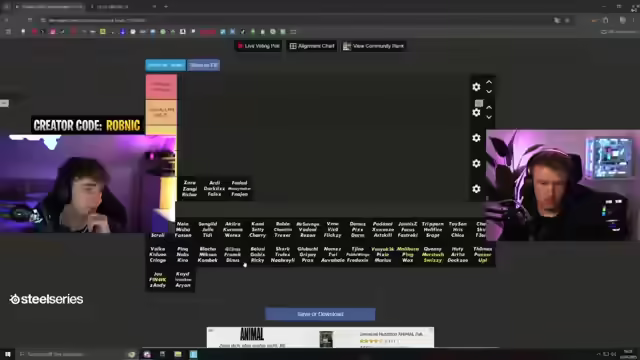The height and width of the screenshot is (360, 640).
Task: Open the yellow folder icon in taskbar
Action: click(178, 354)
